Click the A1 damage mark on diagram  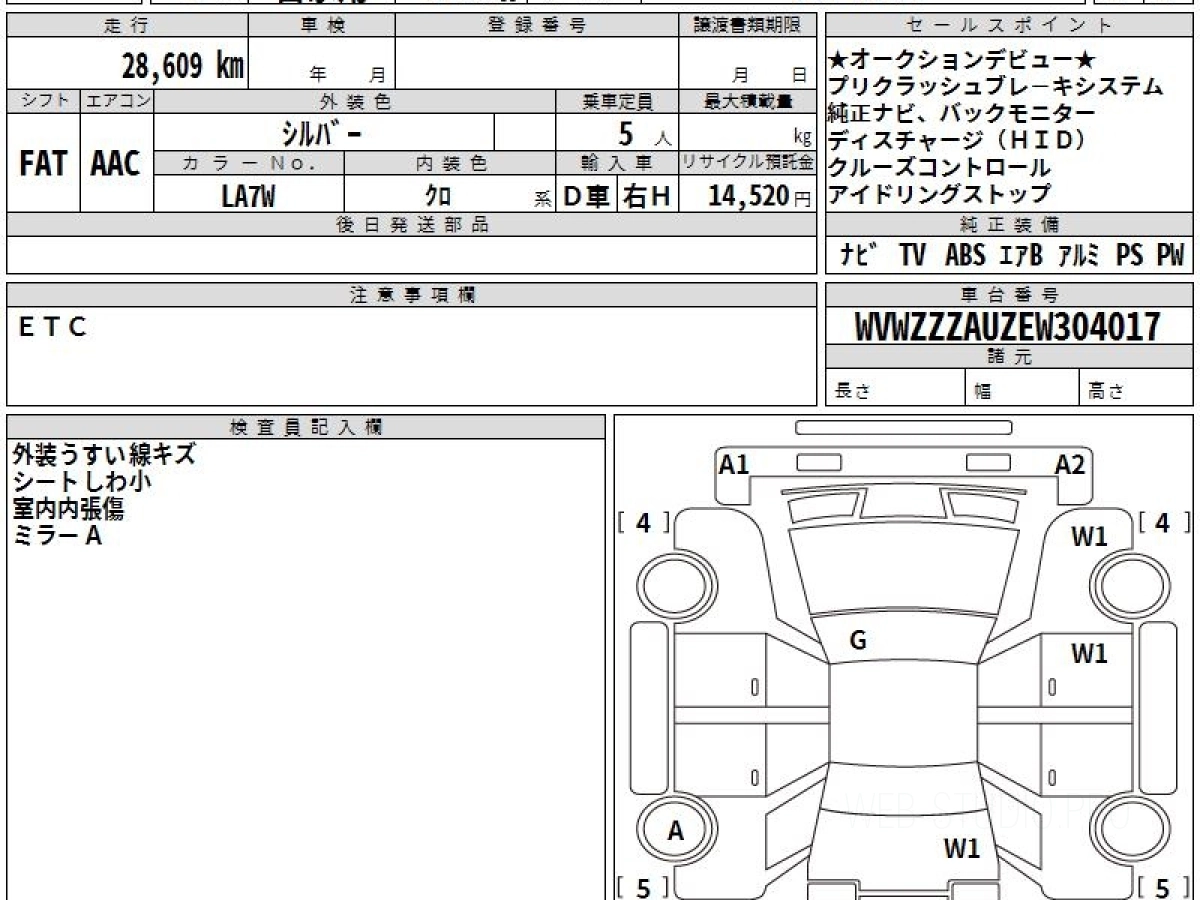tap(734, 464)
